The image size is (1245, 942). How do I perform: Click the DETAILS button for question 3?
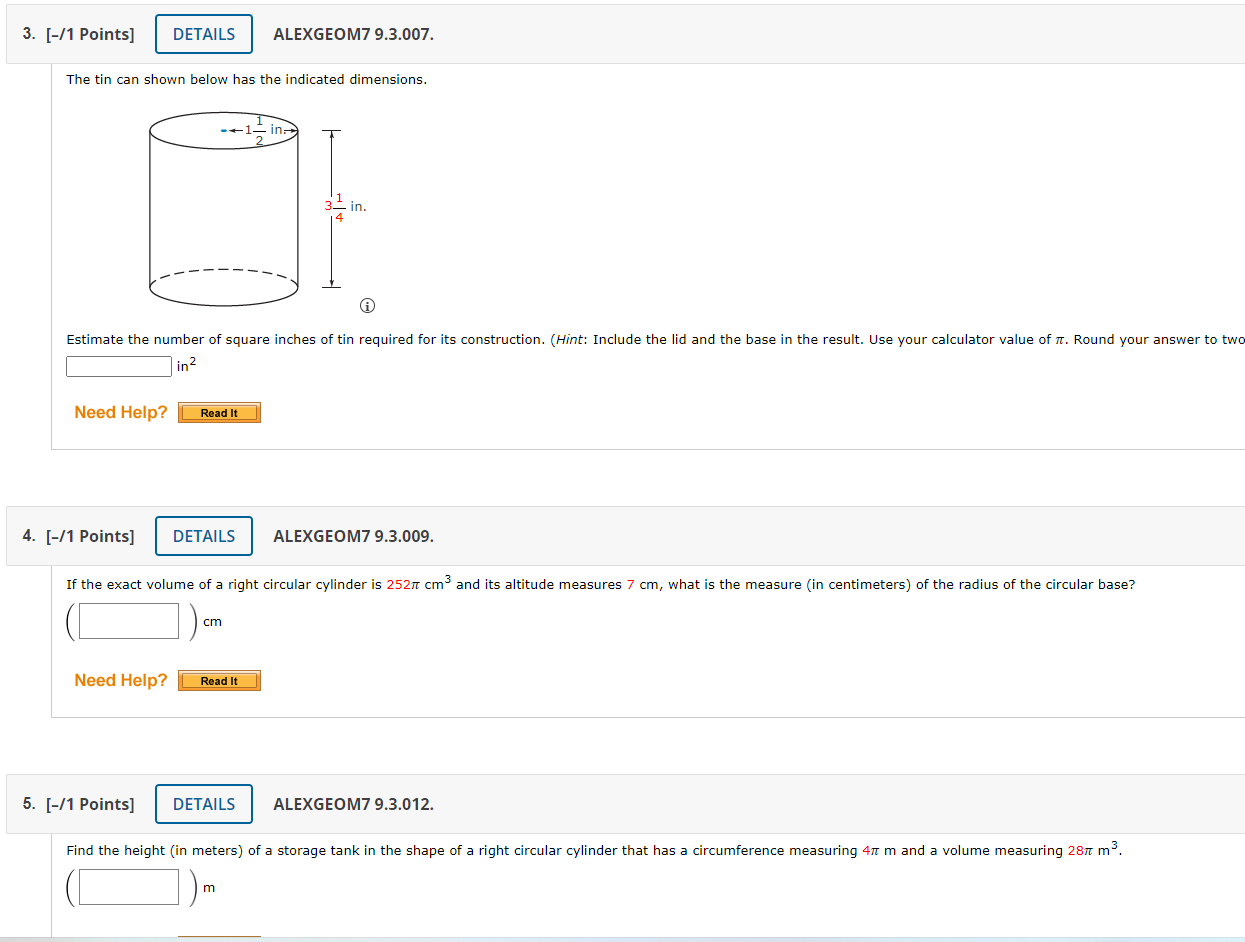pos(203,33)
